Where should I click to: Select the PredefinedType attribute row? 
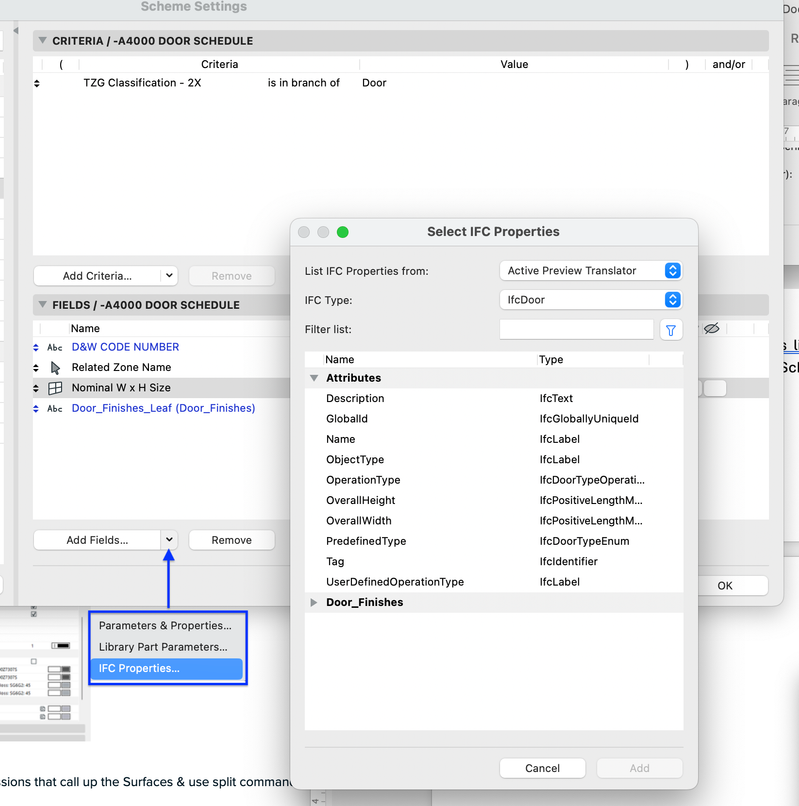click(x=494, y=541)
